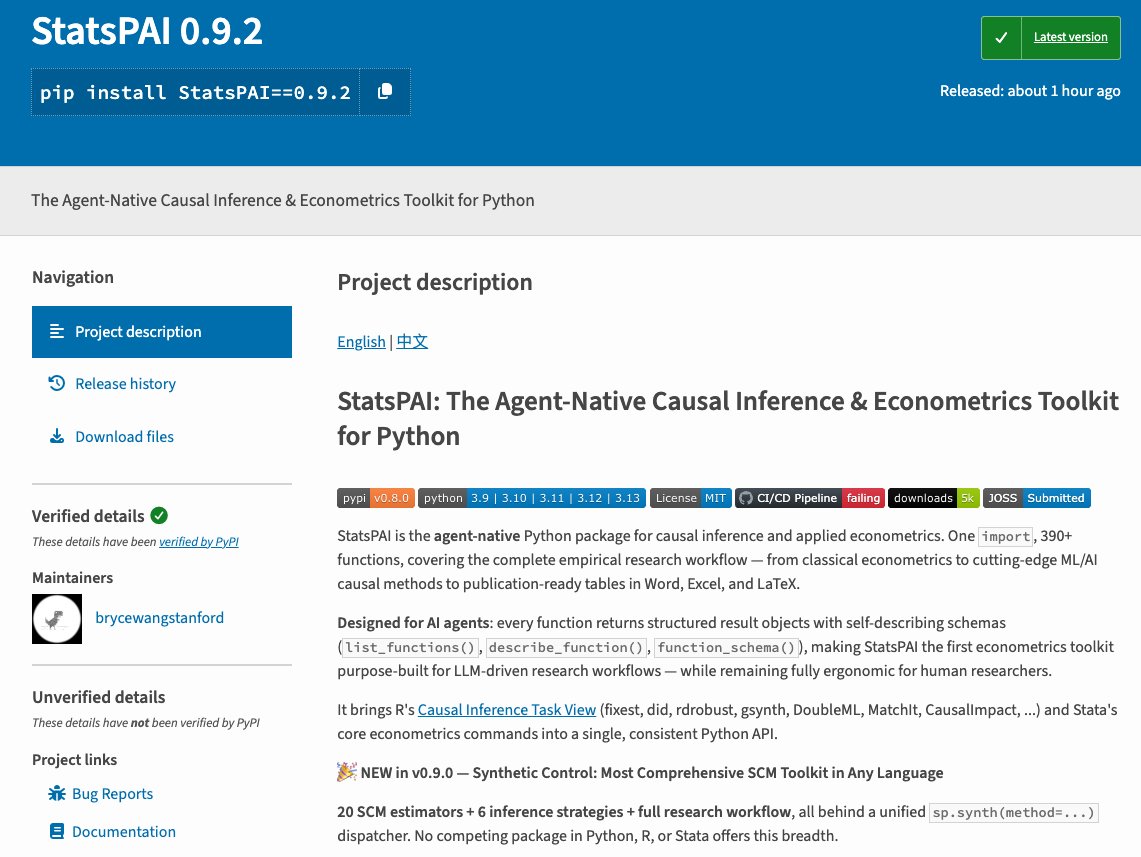This screenshot has height=857, width=1141.
Task: Click sp.synth(method=...) inline code
Action: 1014,813
